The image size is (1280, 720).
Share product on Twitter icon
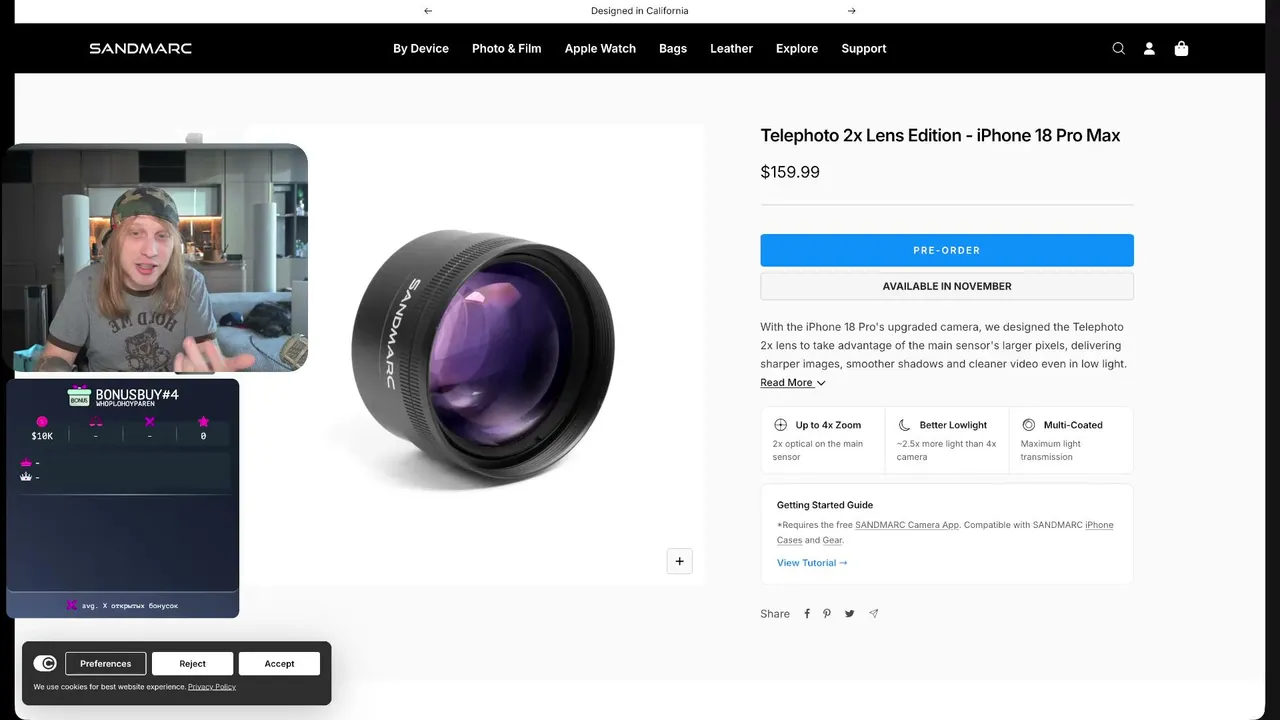tap(849, 614)
